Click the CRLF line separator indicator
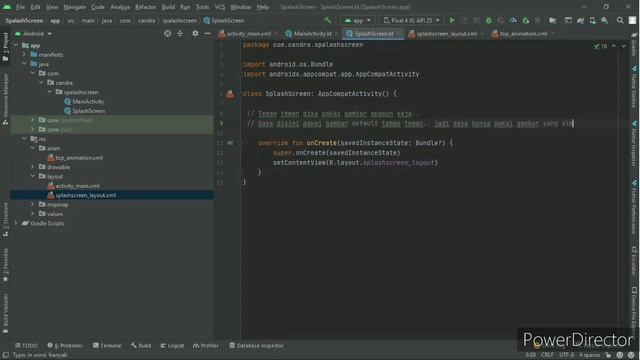Viewport: 640px width, 360px height. pyautogui.click(x=547, y=355)
